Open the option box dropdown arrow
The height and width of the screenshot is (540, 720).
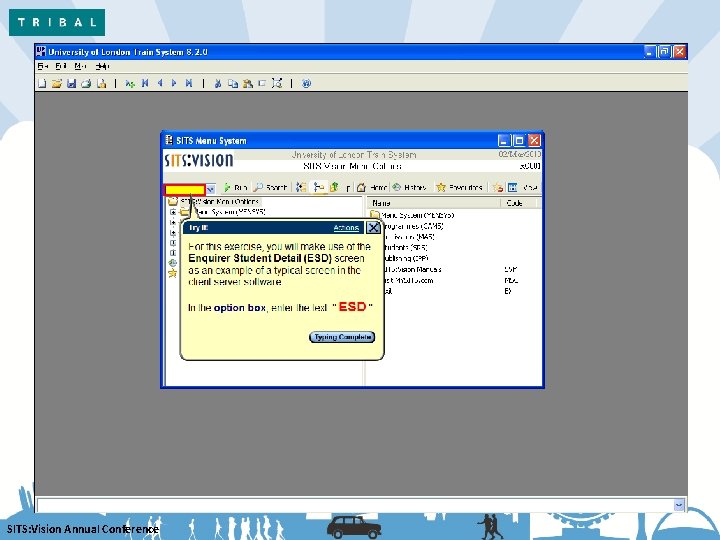point(210,189)
